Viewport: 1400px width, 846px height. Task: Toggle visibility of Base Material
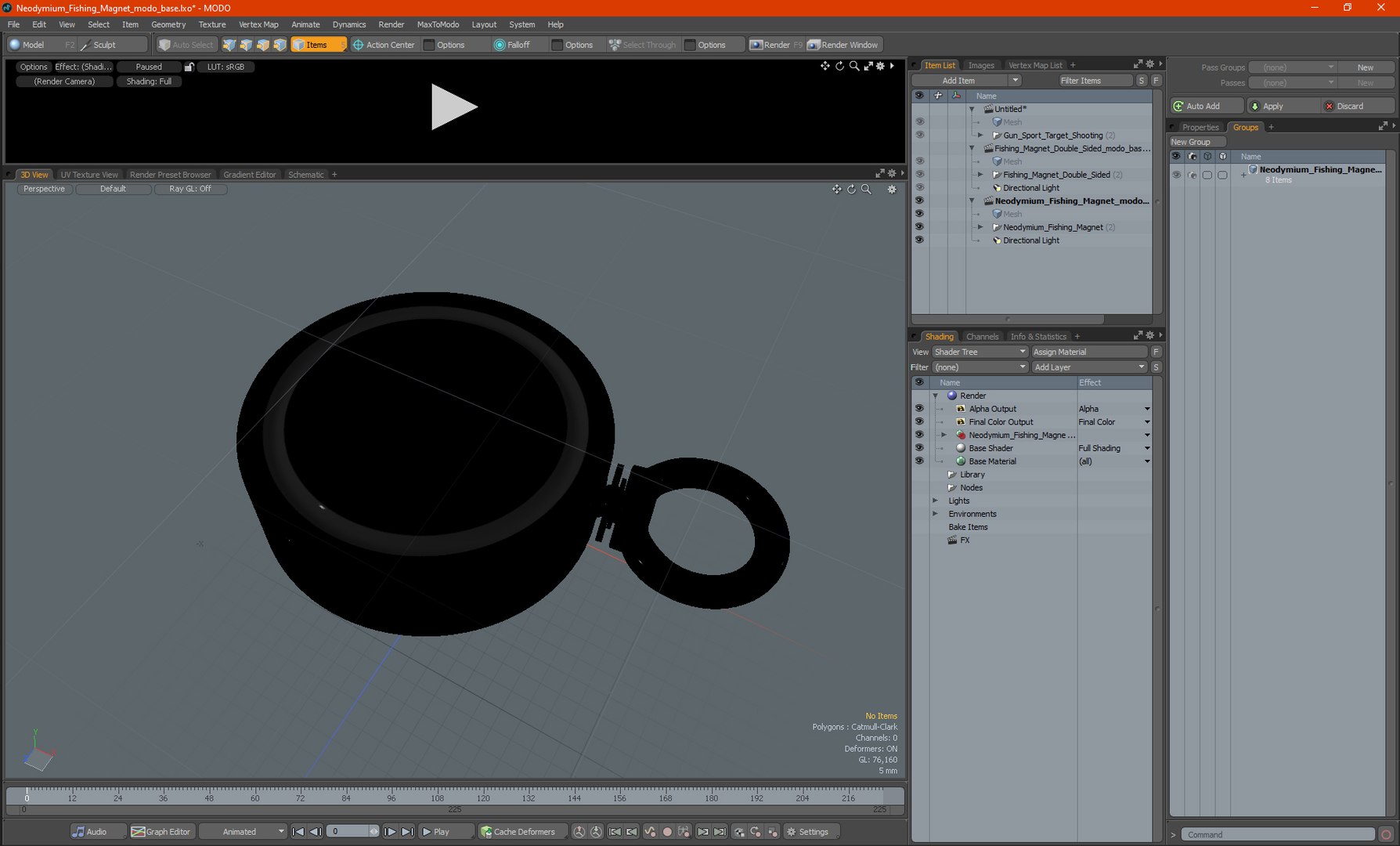click(x=919, y=461)
